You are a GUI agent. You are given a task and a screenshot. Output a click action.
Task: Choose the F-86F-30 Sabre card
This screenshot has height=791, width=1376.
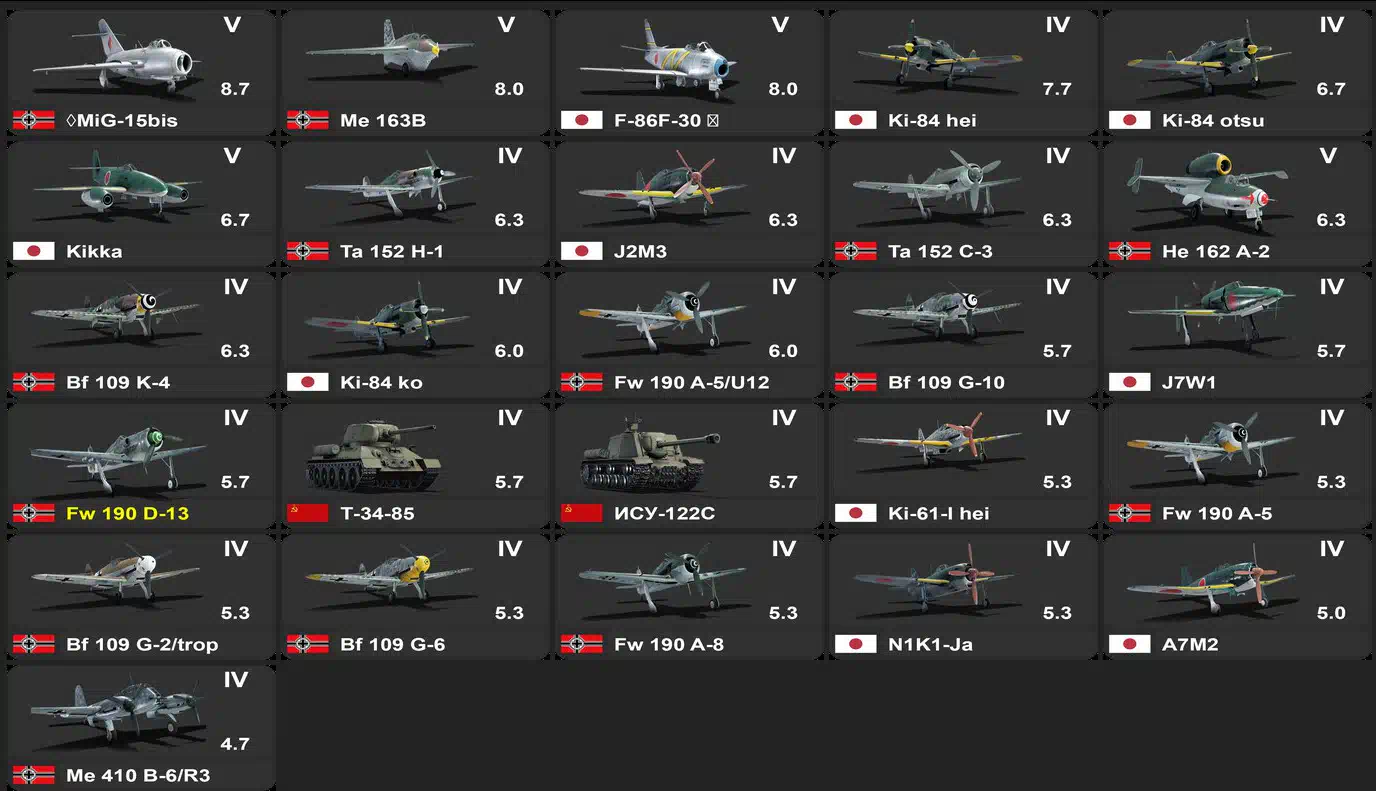[689, 73]
